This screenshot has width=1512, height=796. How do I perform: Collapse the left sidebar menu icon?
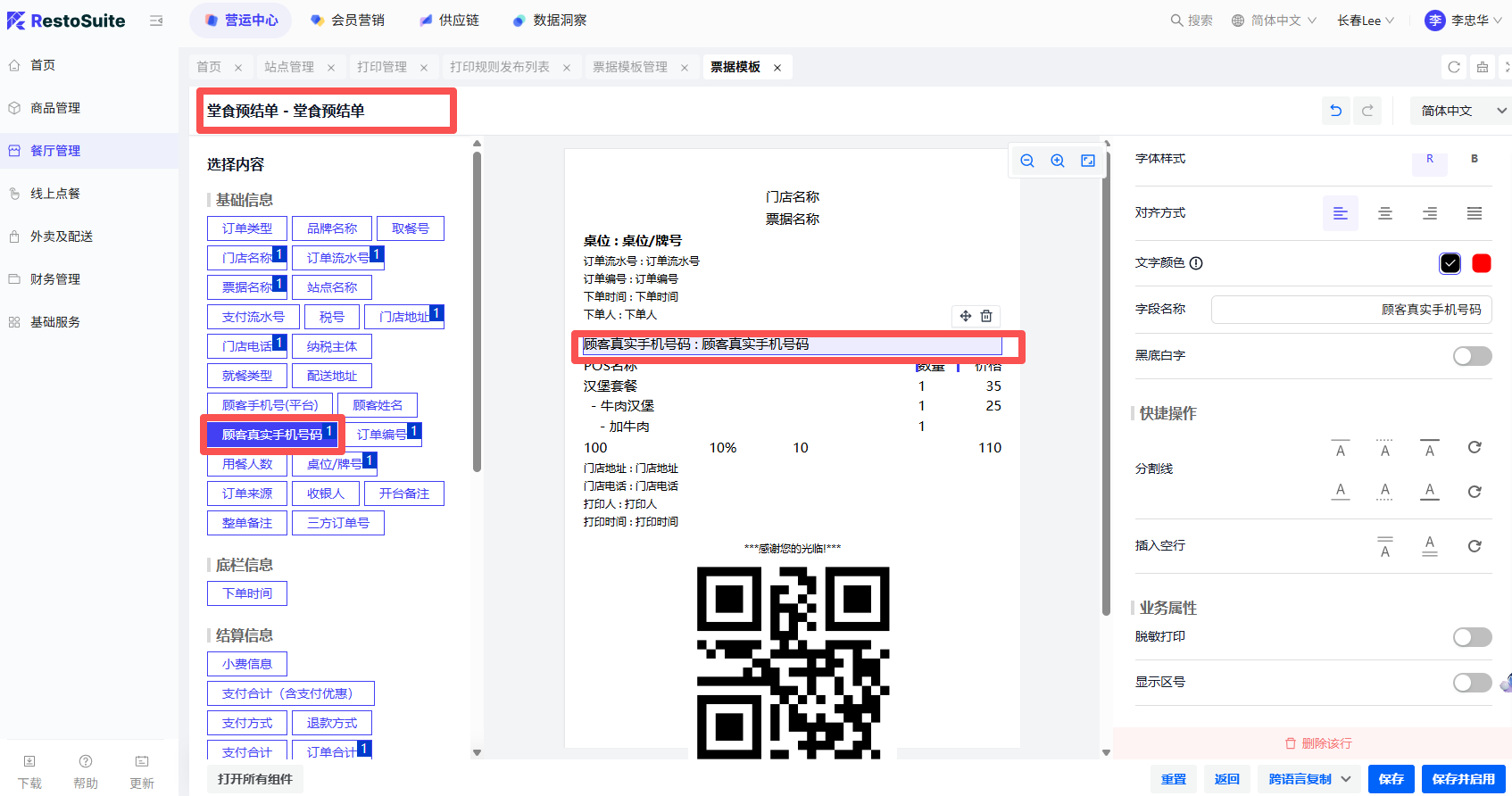pyautogui.click(x=156, y=21)
